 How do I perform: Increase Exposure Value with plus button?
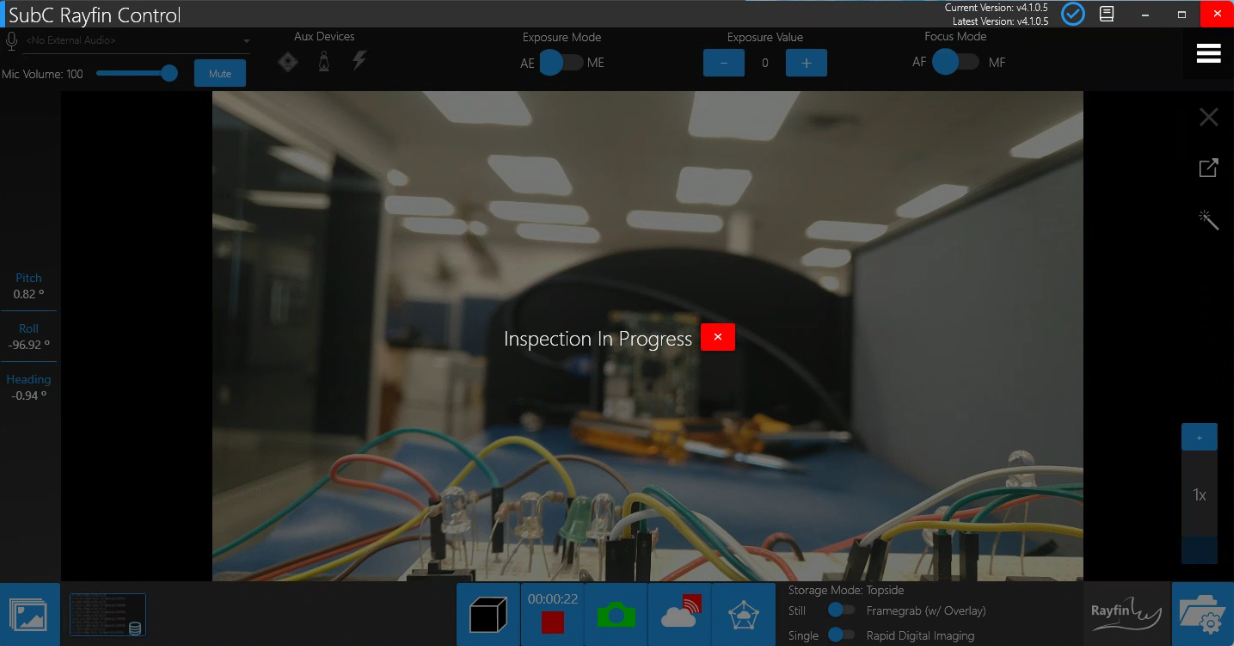806,63
